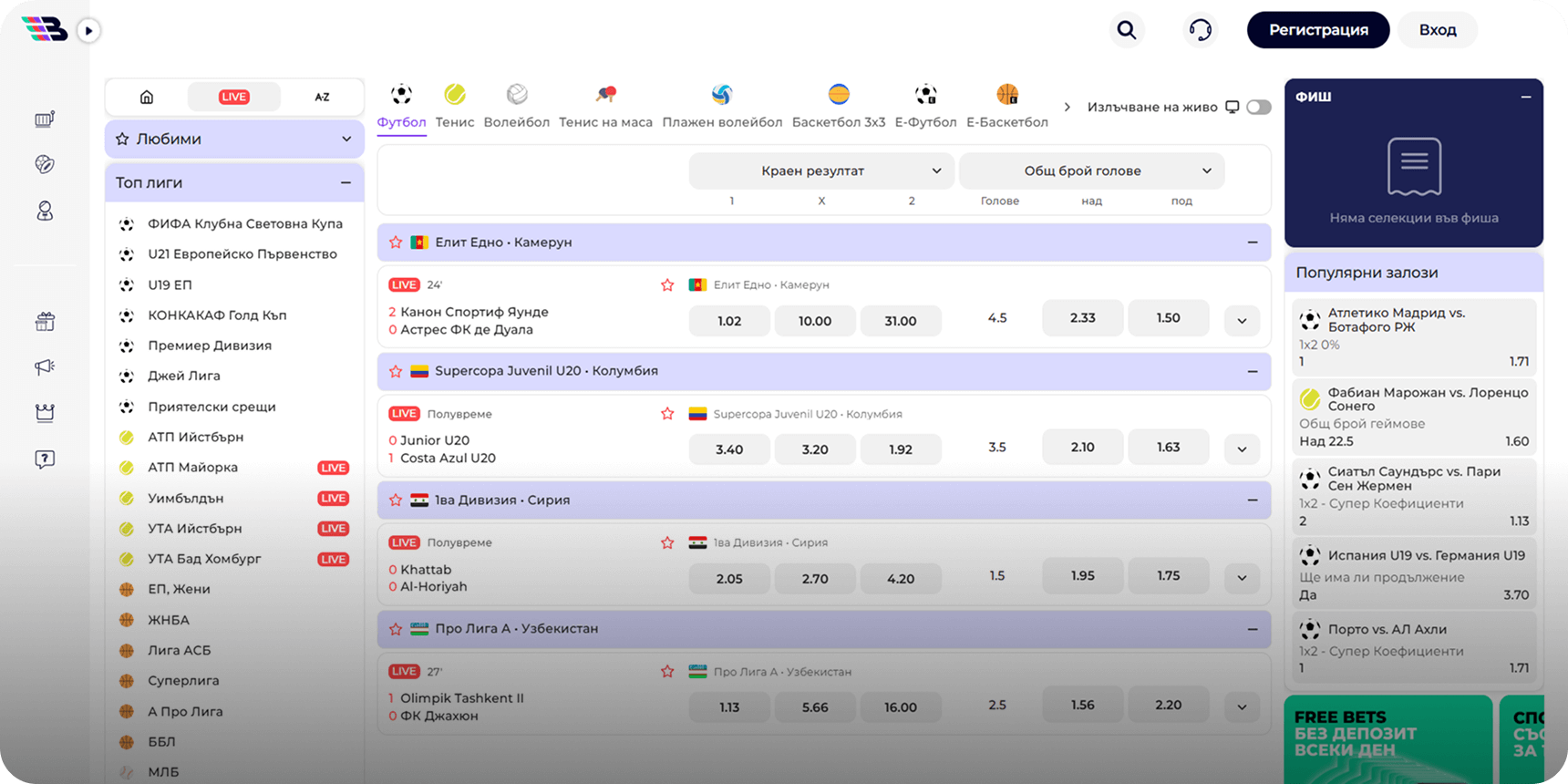The image size is (1568, 784).
Task: Open the Общ брой голове dropdown
Action: [1091, 170]
